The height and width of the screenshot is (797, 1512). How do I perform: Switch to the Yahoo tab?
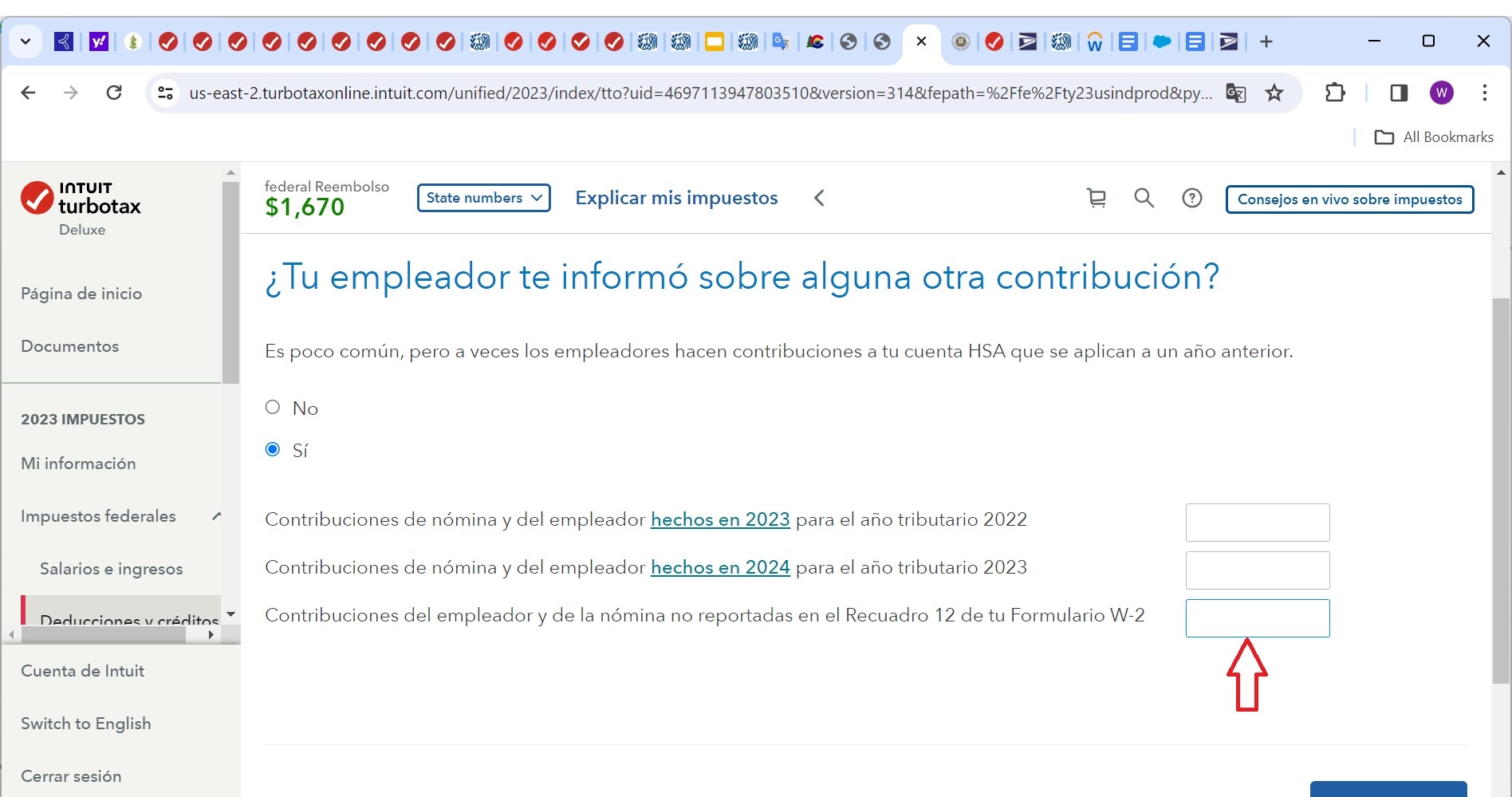(99, 41)
